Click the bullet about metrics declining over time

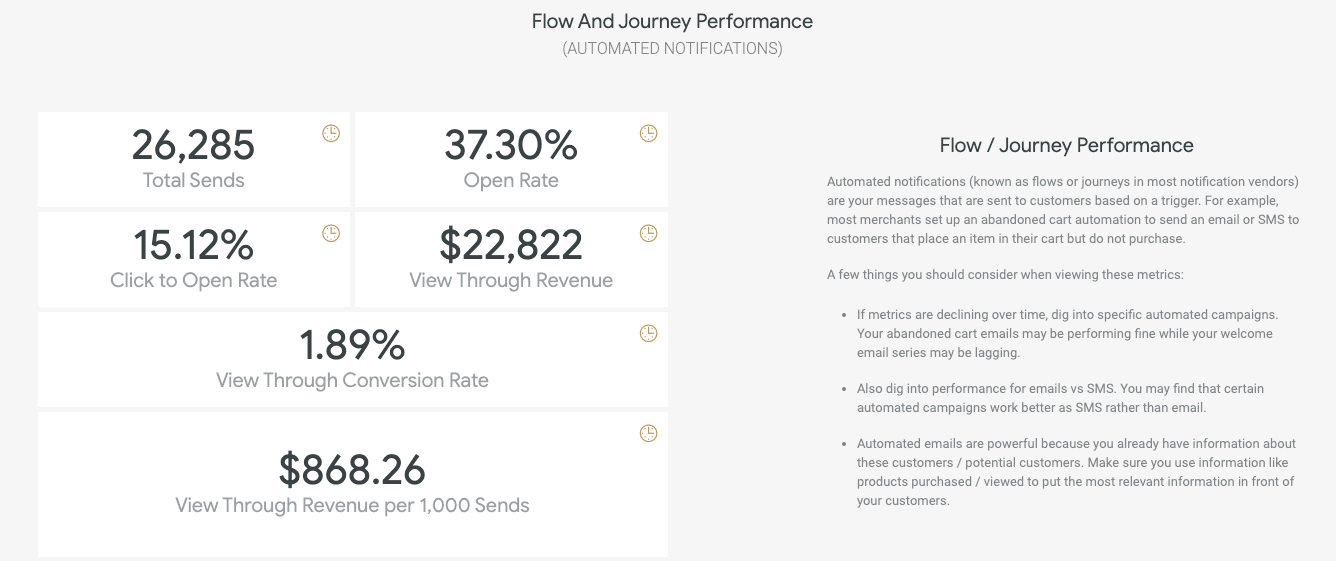tap(1070, 333)
